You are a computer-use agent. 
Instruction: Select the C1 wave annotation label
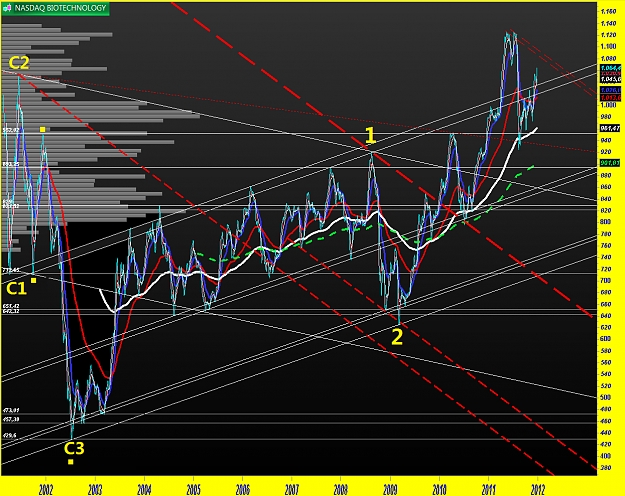click(x=16, y=289)
